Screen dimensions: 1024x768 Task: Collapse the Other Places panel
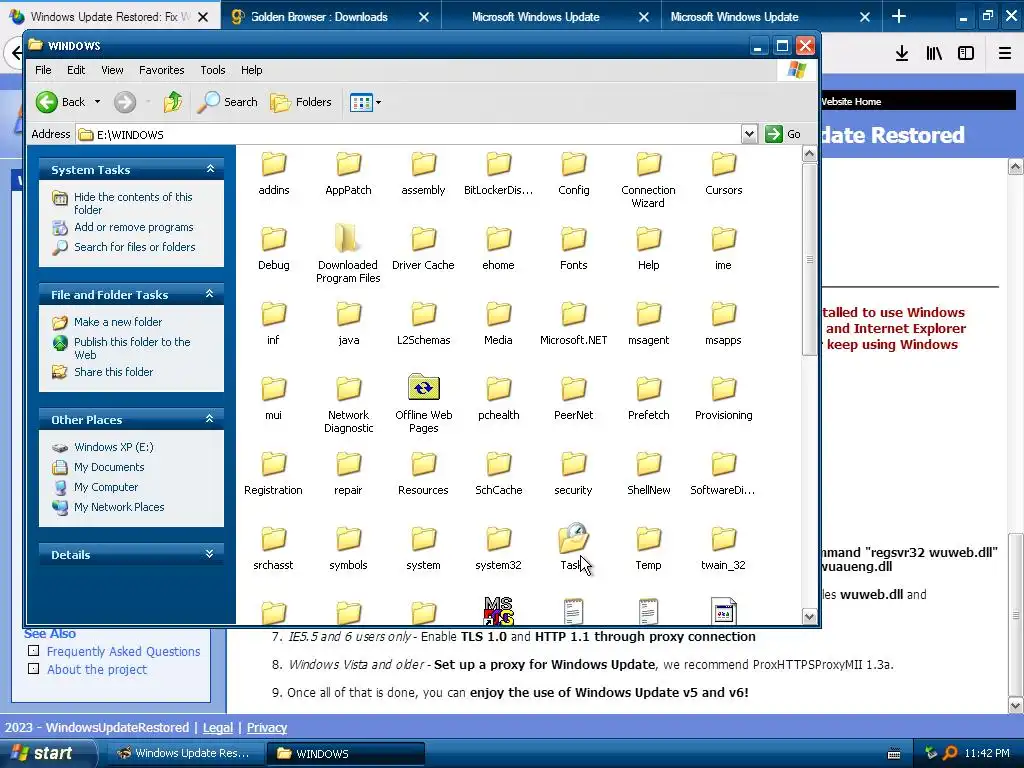pos(210,419)
